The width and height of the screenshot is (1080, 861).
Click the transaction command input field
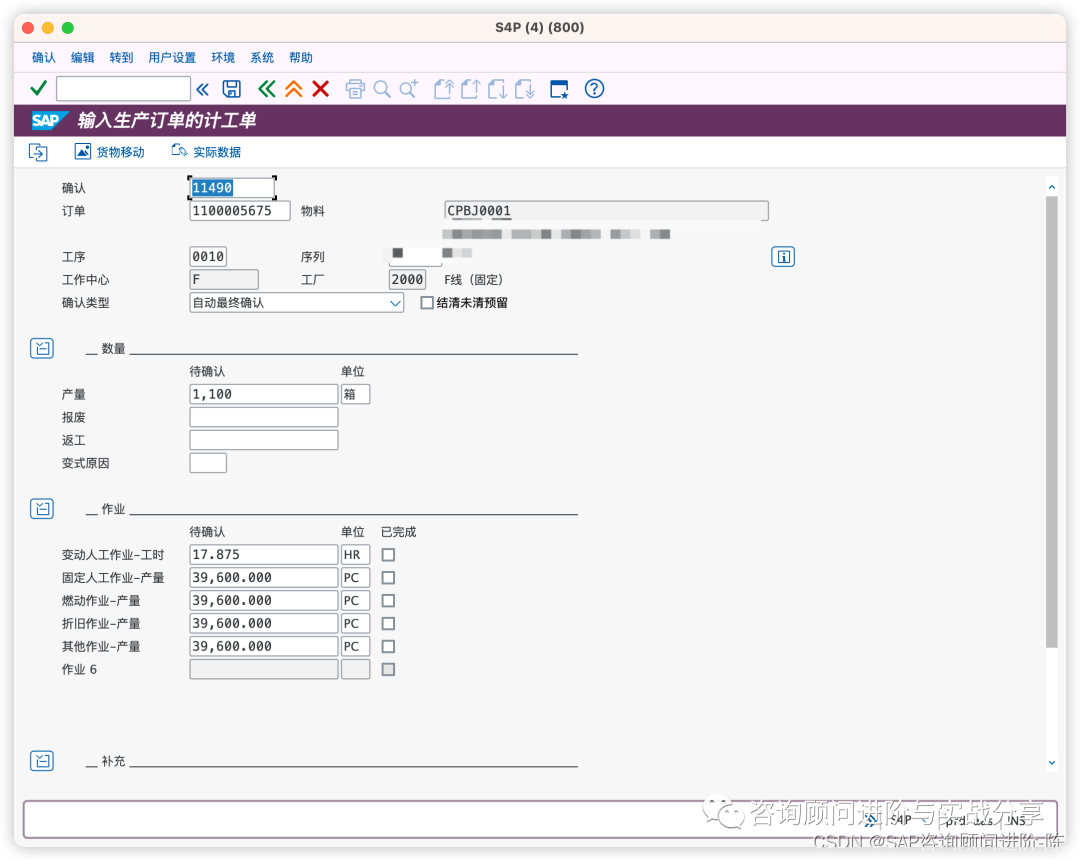point(123,89)
